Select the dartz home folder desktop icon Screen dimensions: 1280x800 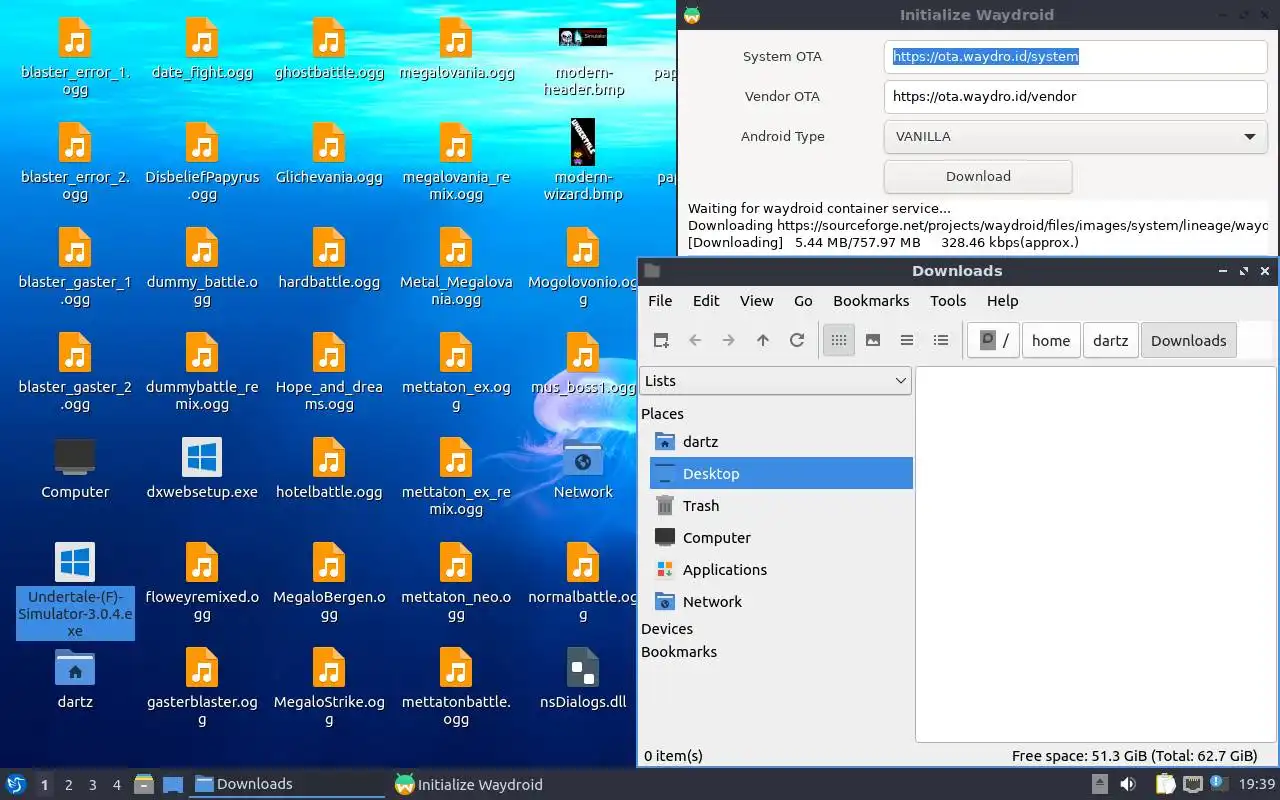(x=75, y=679)
